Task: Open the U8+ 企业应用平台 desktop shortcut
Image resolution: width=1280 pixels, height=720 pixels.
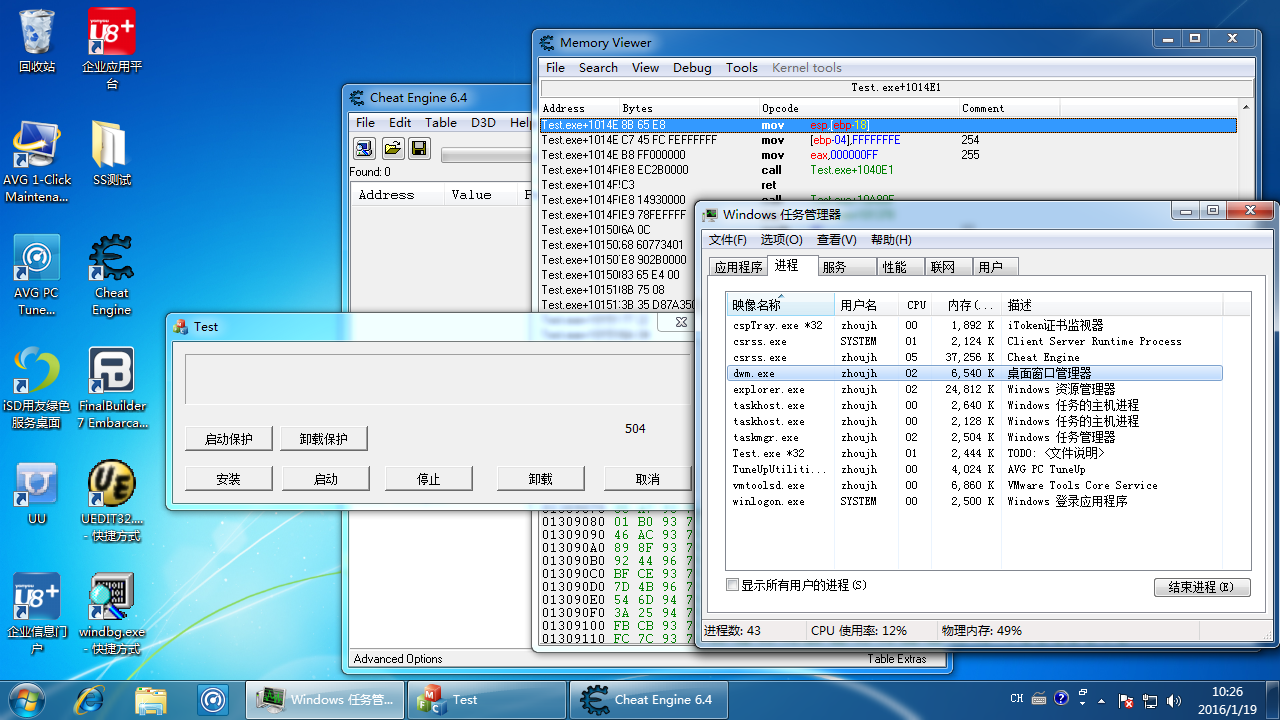Action: (x=112, y=49)
